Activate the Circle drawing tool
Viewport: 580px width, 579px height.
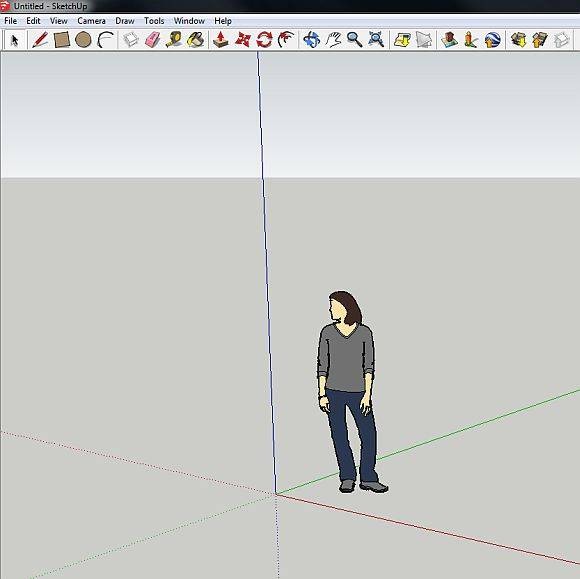tap(83, 40)
